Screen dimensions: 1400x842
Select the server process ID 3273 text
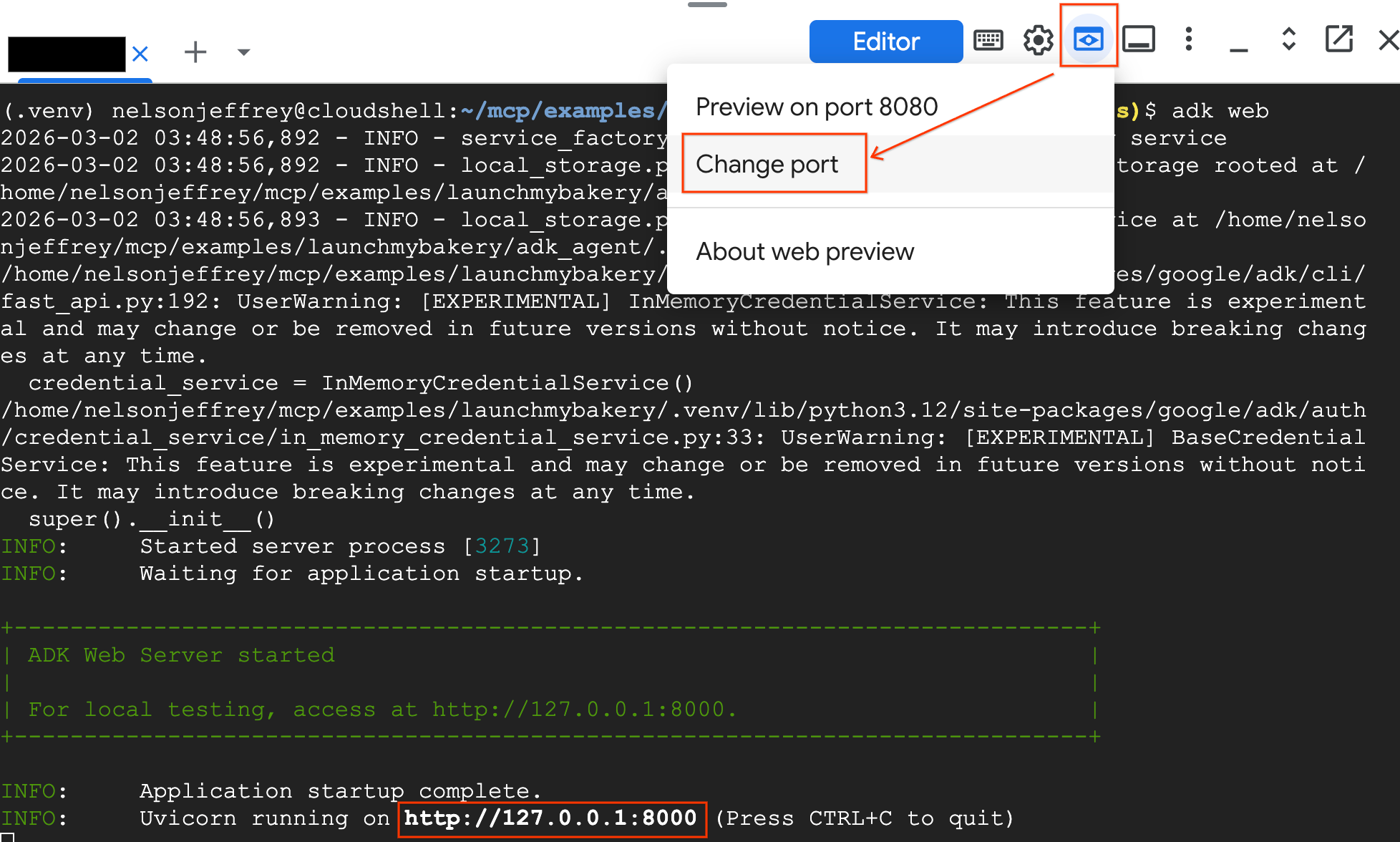click(503, 546)
